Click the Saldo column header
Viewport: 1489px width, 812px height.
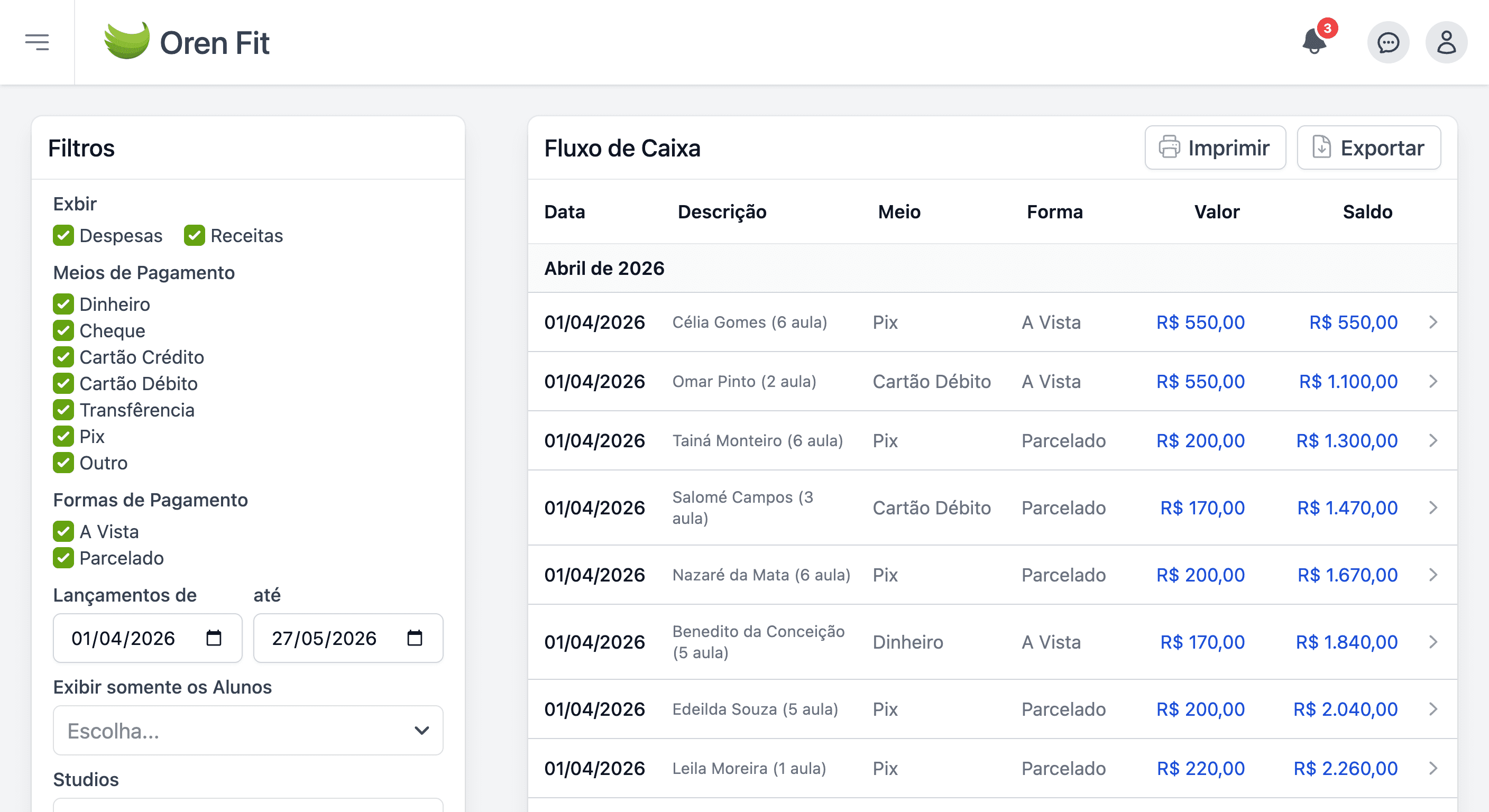(x=1367, y=211)
